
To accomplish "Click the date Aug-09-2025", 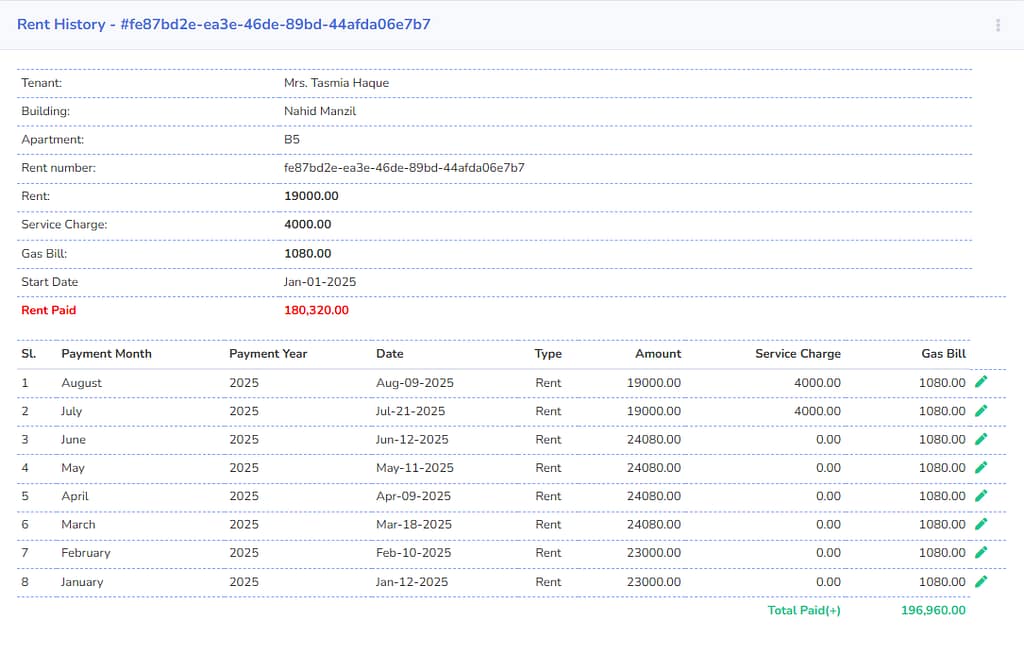I will tap(415, 383).
